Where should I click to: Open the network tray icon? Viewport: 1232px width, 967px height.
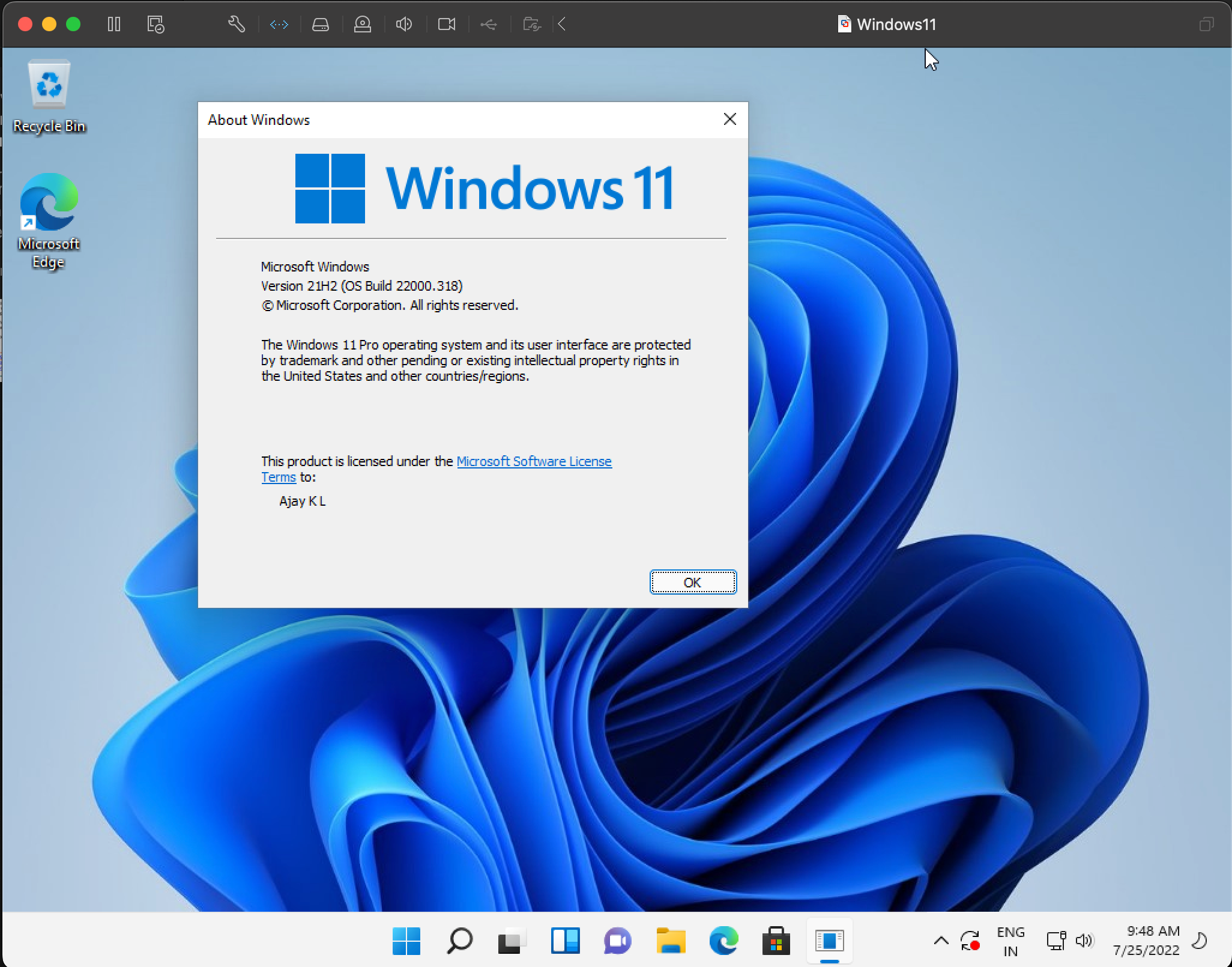[1056, 941]
